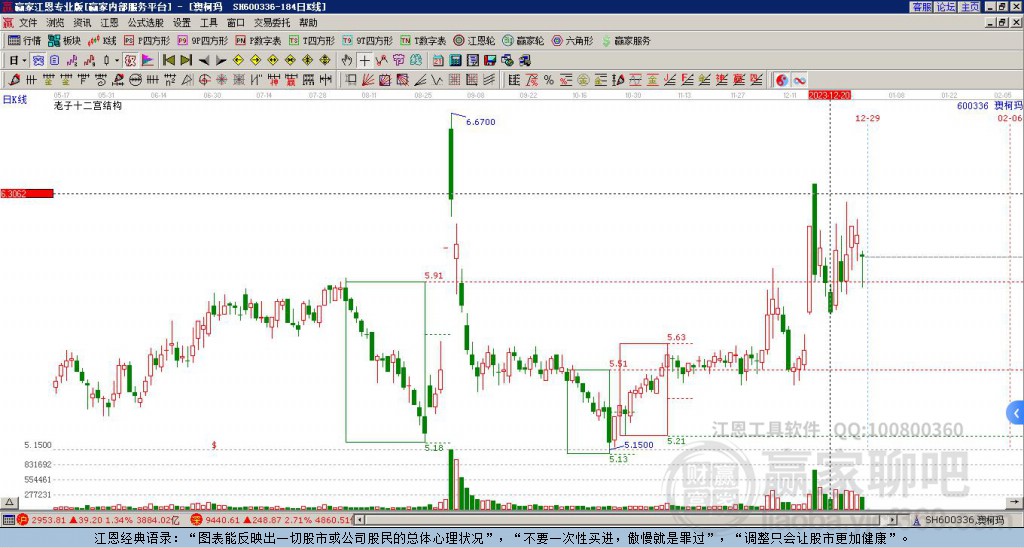Open the 浏览 menu
The image size is (1024, 548).
tap(55, 23)
